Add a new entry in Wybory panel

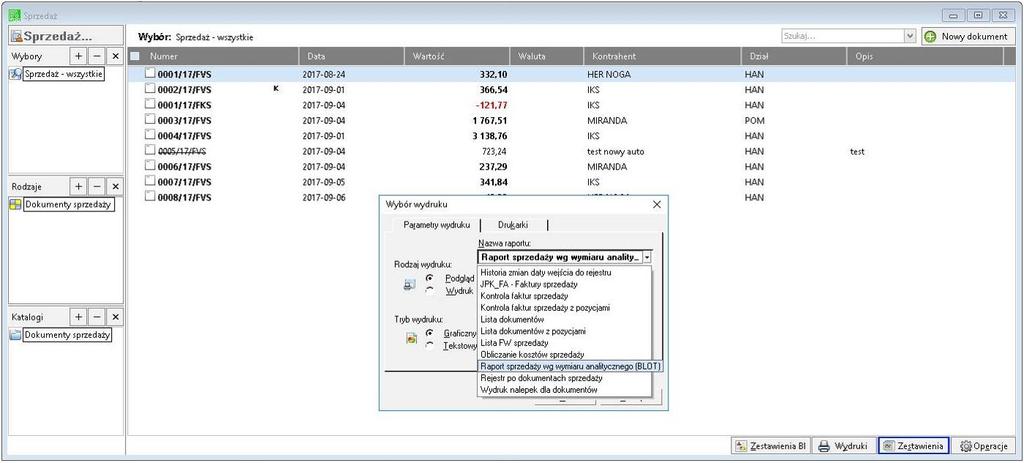click(x=78, y=56)
